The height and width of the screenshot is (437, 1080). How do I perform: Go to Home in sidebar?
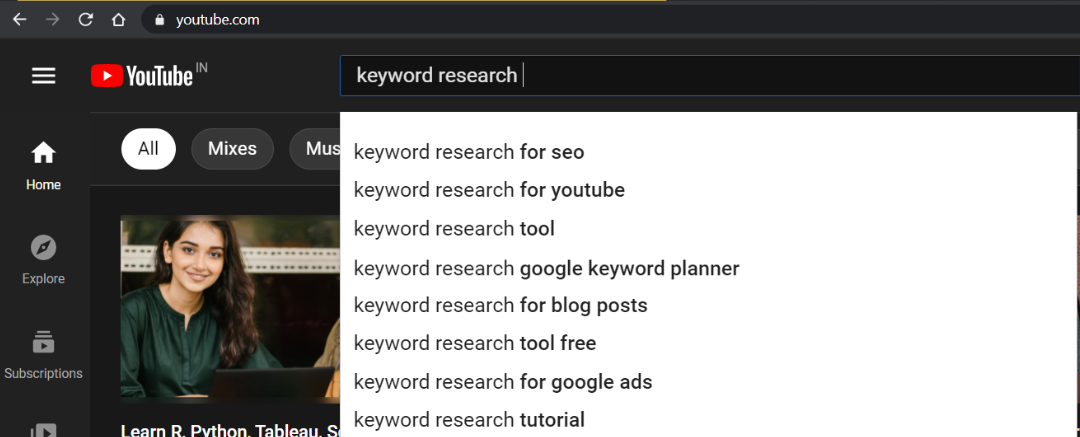(x=43, y=165)
